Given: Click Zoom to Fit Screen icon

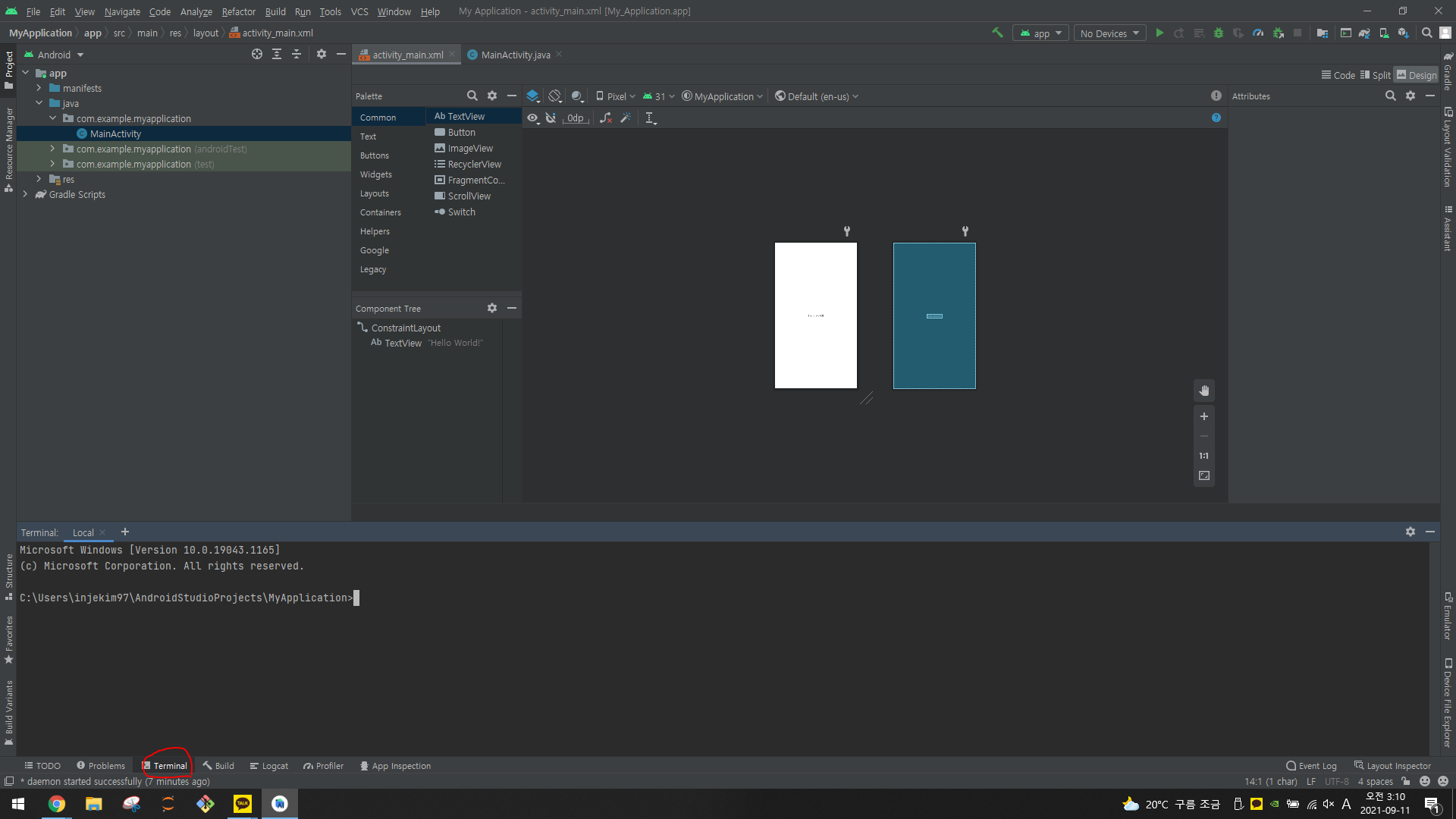Looking at the screenshot, I should pos(1204,476).
